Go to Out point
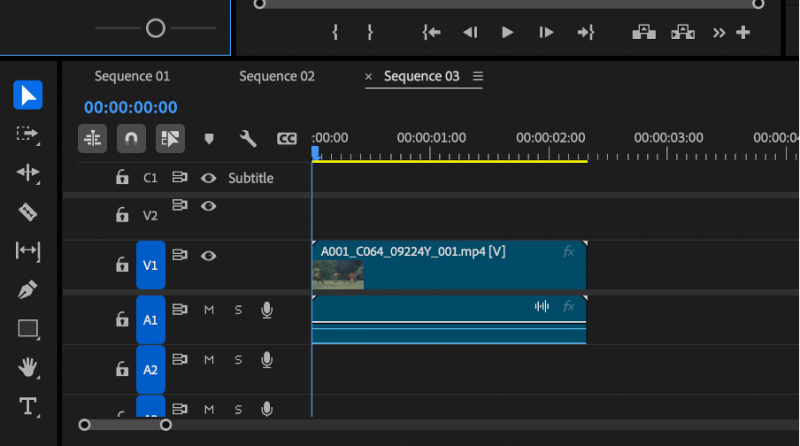 coord(586,33)
